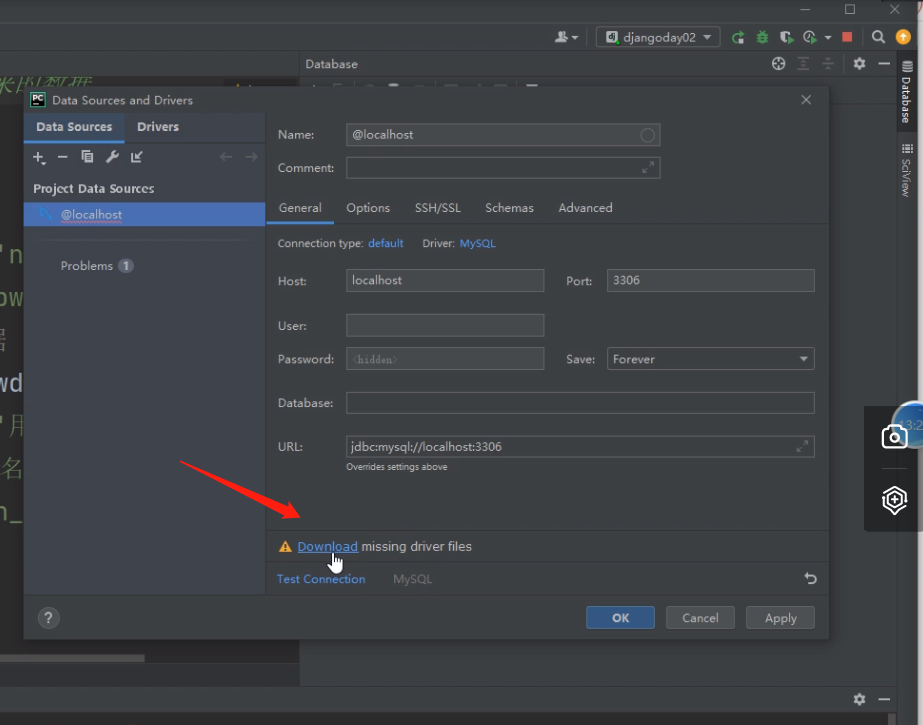Go back with left arrow in dialog
The width and height of the screenshot is (923, 725).
tap(226, 157)
